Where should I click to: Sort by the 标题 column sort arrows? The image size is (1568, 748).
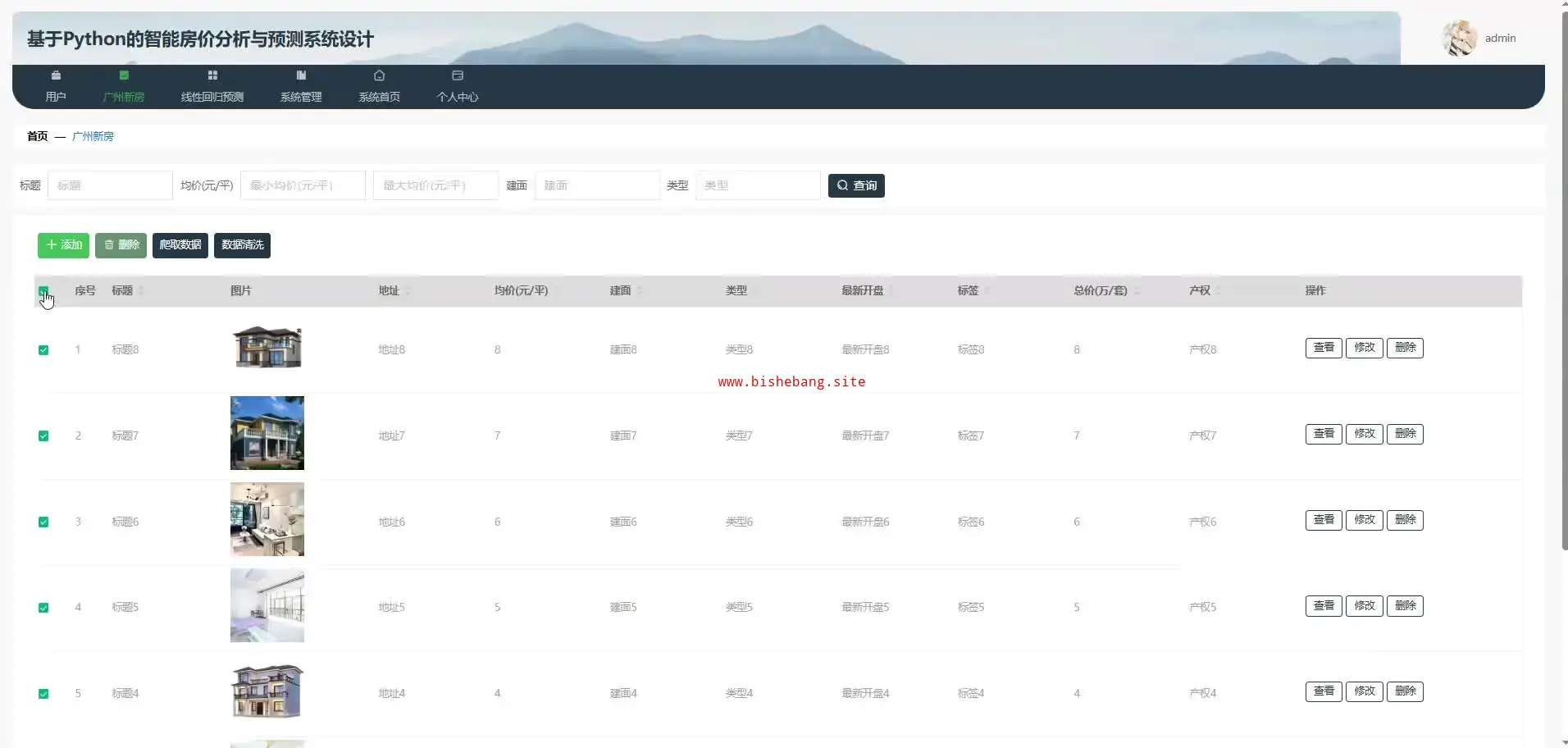(141, 291)
